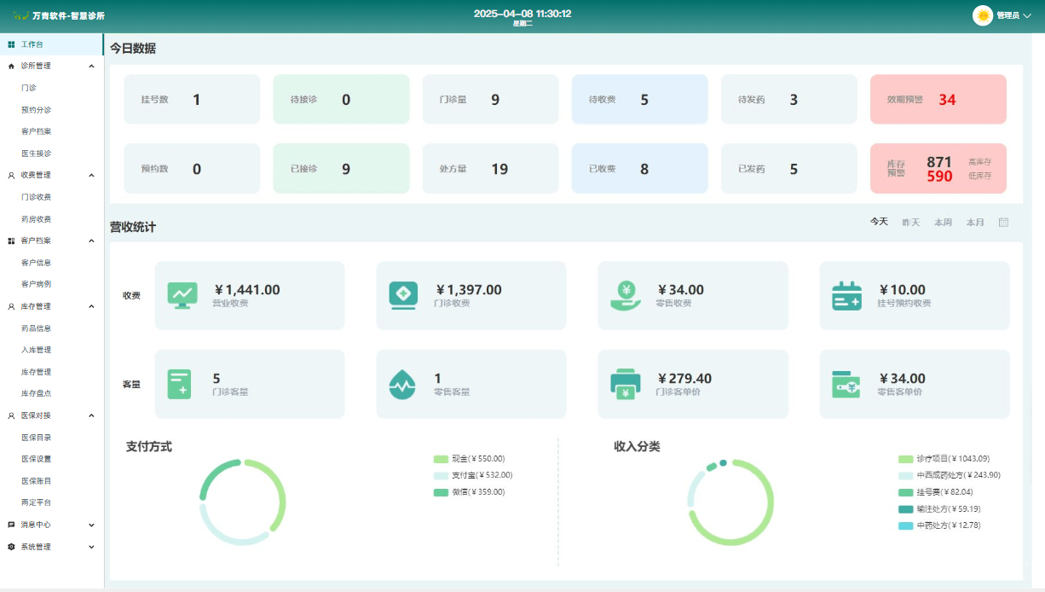Click the 门诊客单价 printer icon
This screenshot has width=1045, height=592.
pos(625,384)
